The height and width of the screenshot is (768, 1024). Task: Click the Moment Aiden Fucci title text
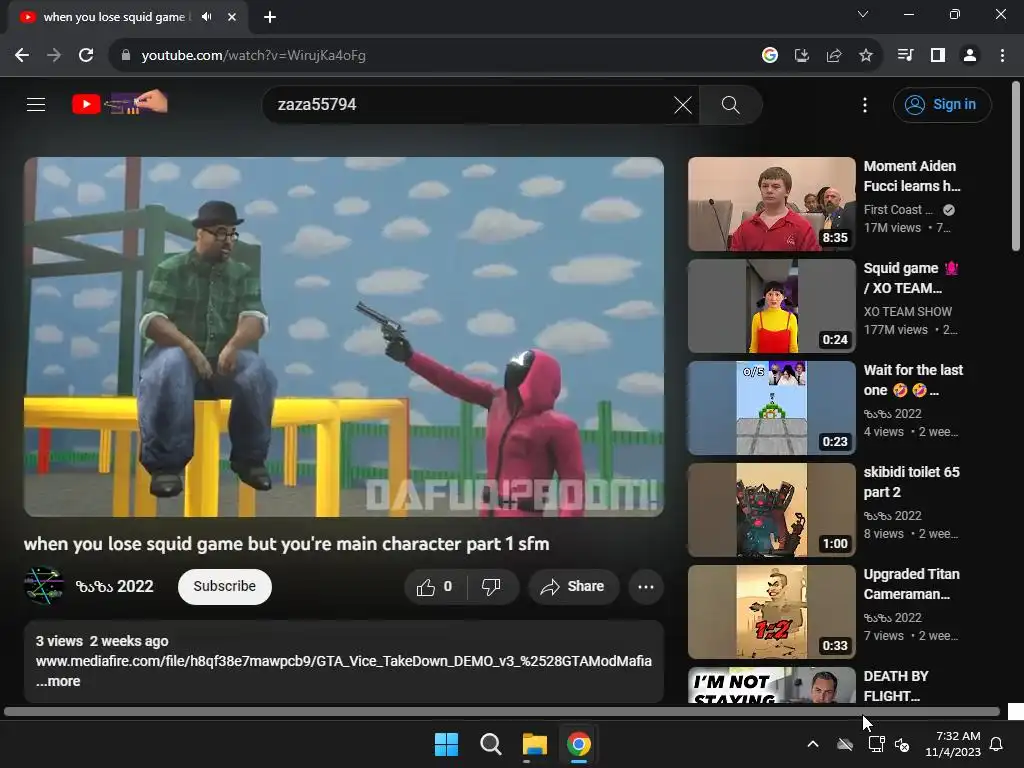pos(912,176)
